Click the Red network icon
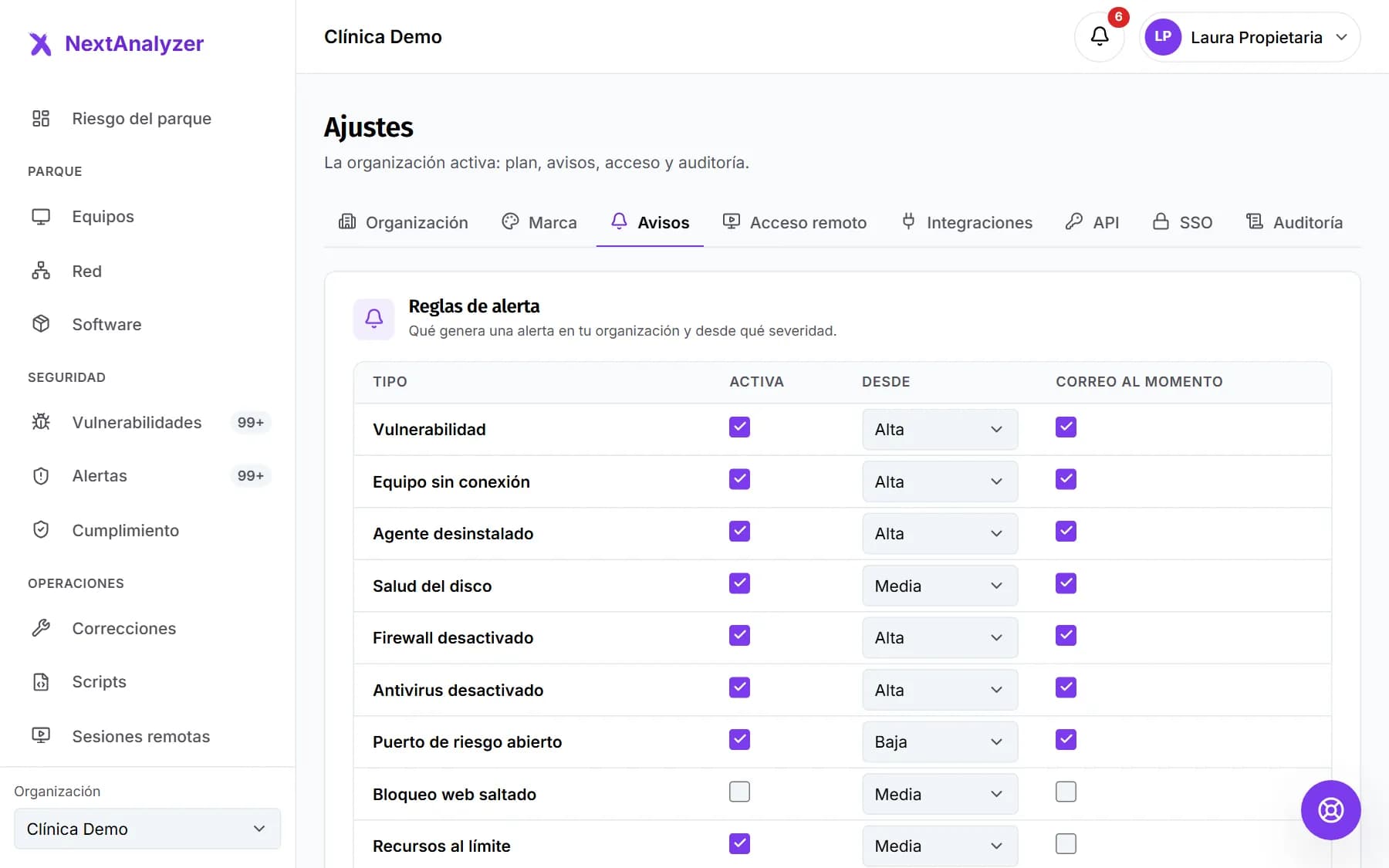Viewport: 1389px width, 868px height. pos(41,271)
